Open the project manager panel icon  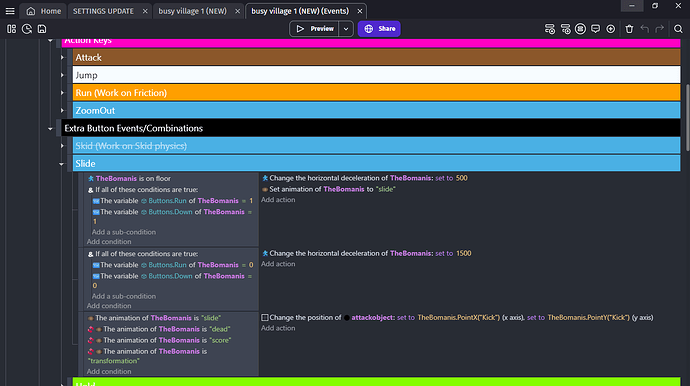coord(11,29)
